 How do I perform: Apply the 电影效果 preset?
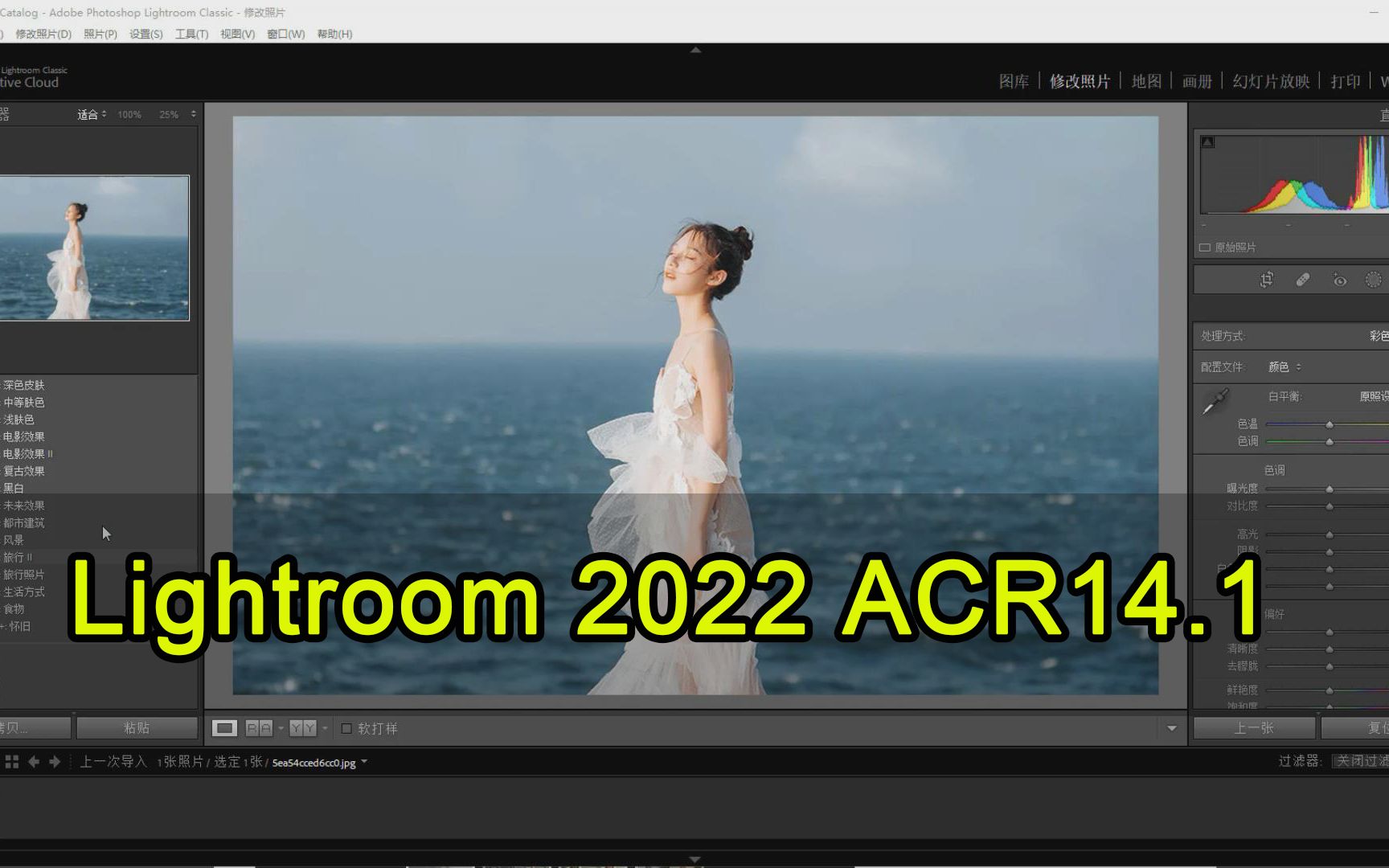24,436
